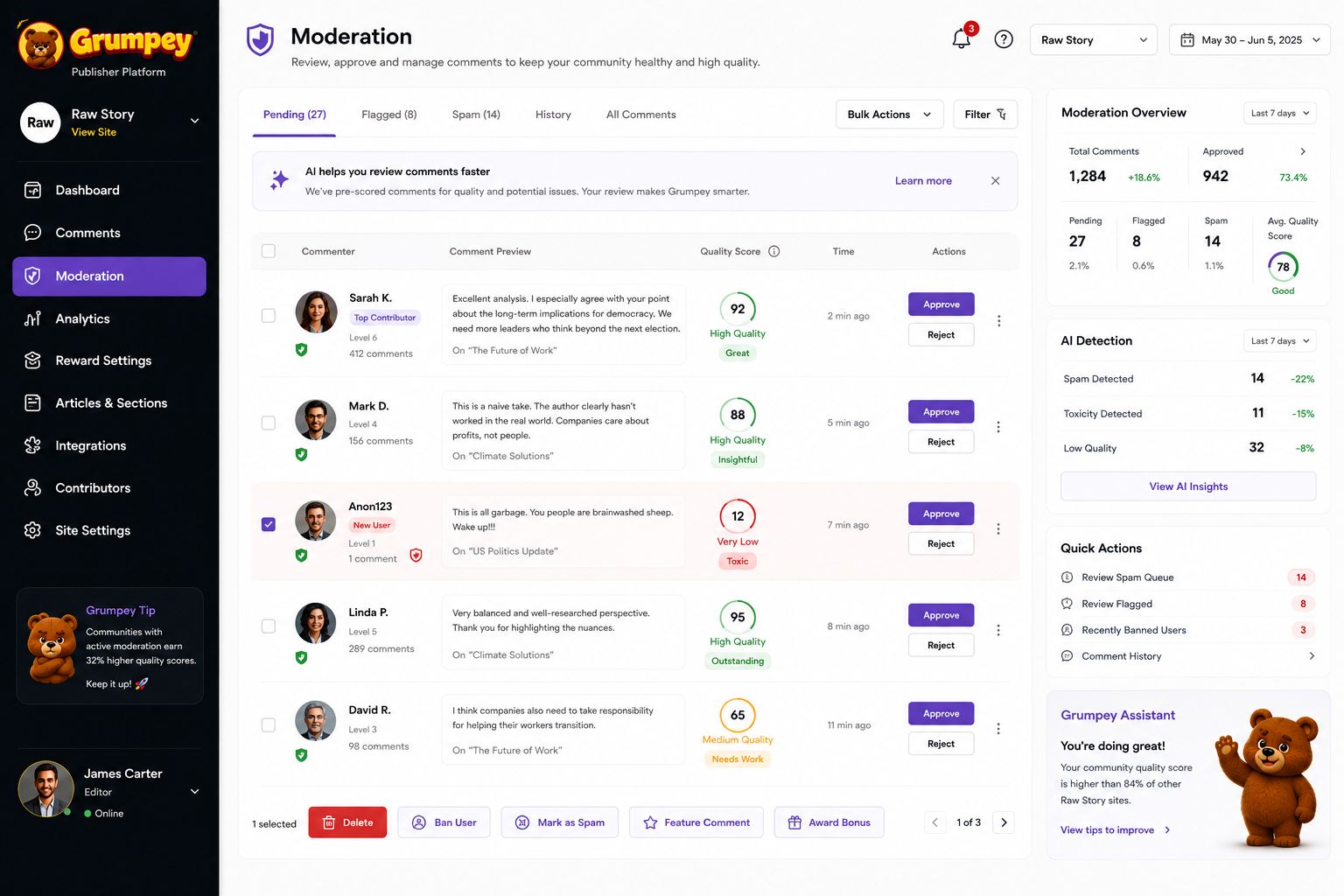1344x896 pixels.
Task: Click the Review Spam Queue icon
Action: (1067, 577)
